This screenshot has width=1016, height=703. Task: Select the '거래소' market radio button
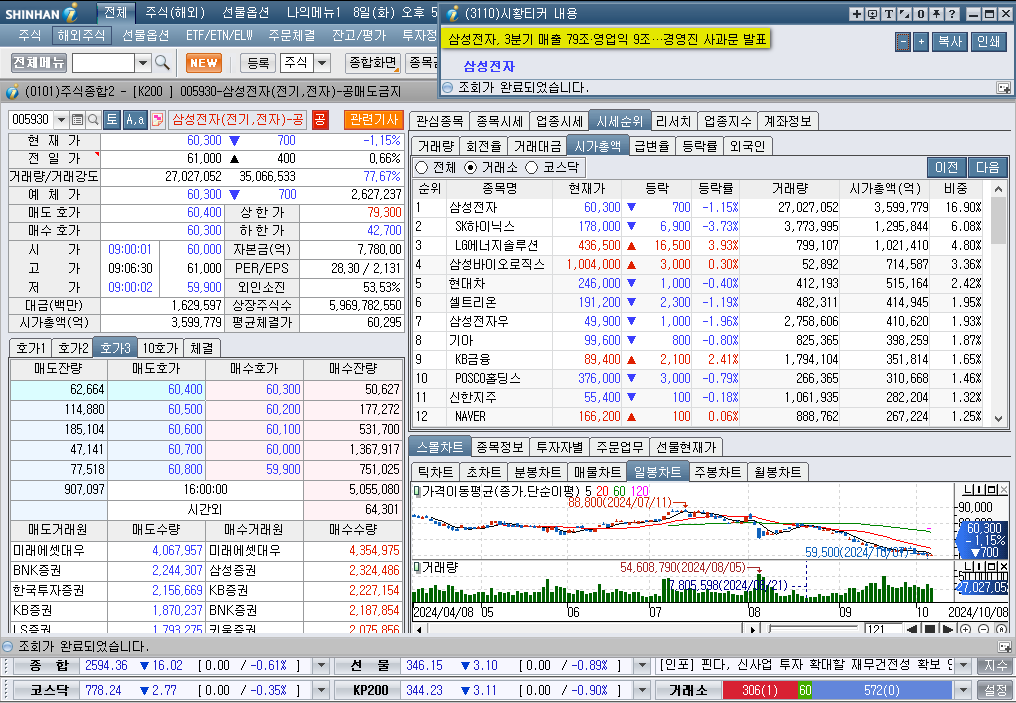pos(471,167)
